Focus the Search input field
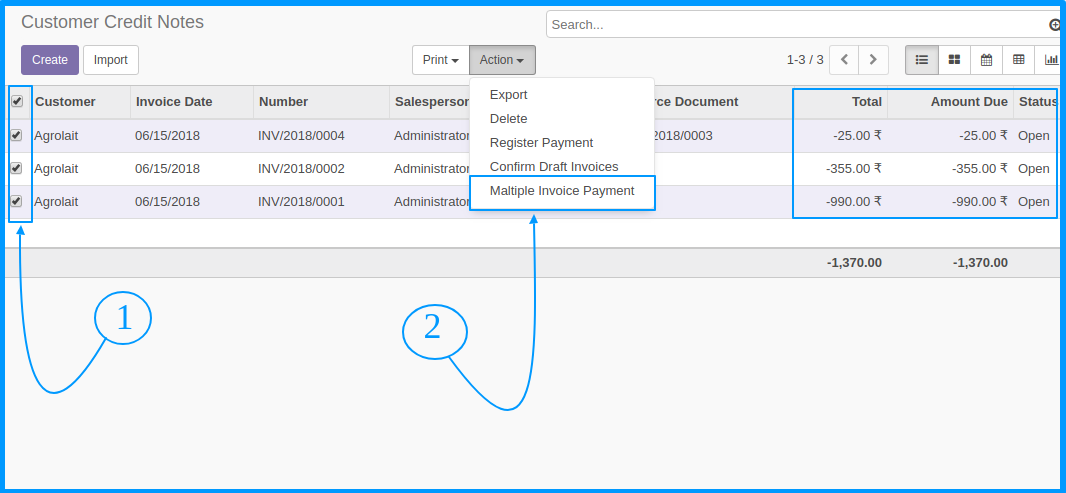This screenshot has width=1066, height=493. tap(795, 24)
